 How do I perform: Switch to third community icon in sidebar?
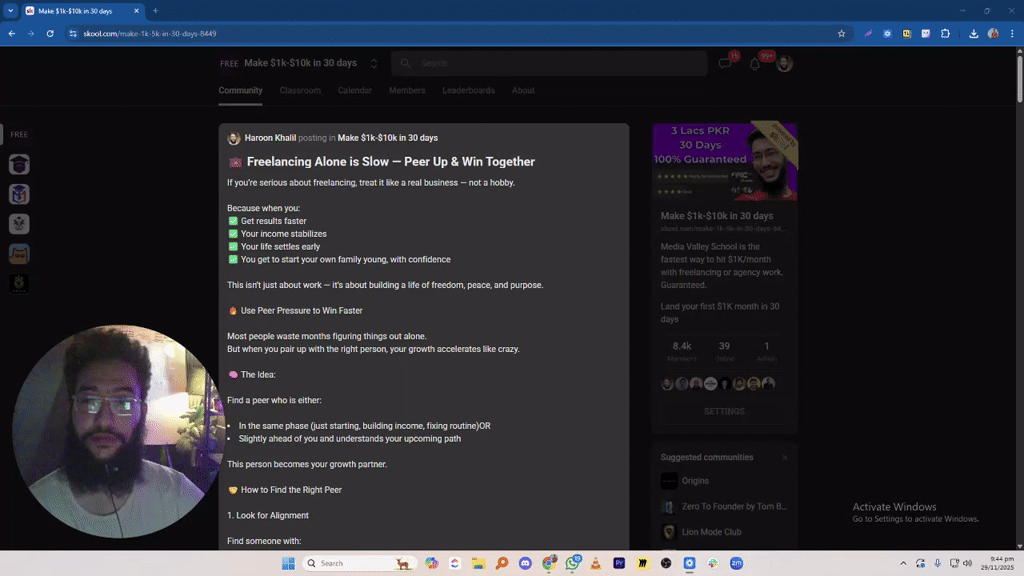coord(19,224)
